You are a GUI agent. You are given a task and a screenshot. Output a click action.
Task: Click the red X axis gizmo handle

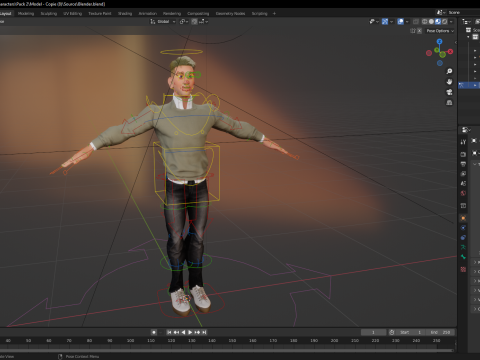pyautogui.click(x=450, y=51)
